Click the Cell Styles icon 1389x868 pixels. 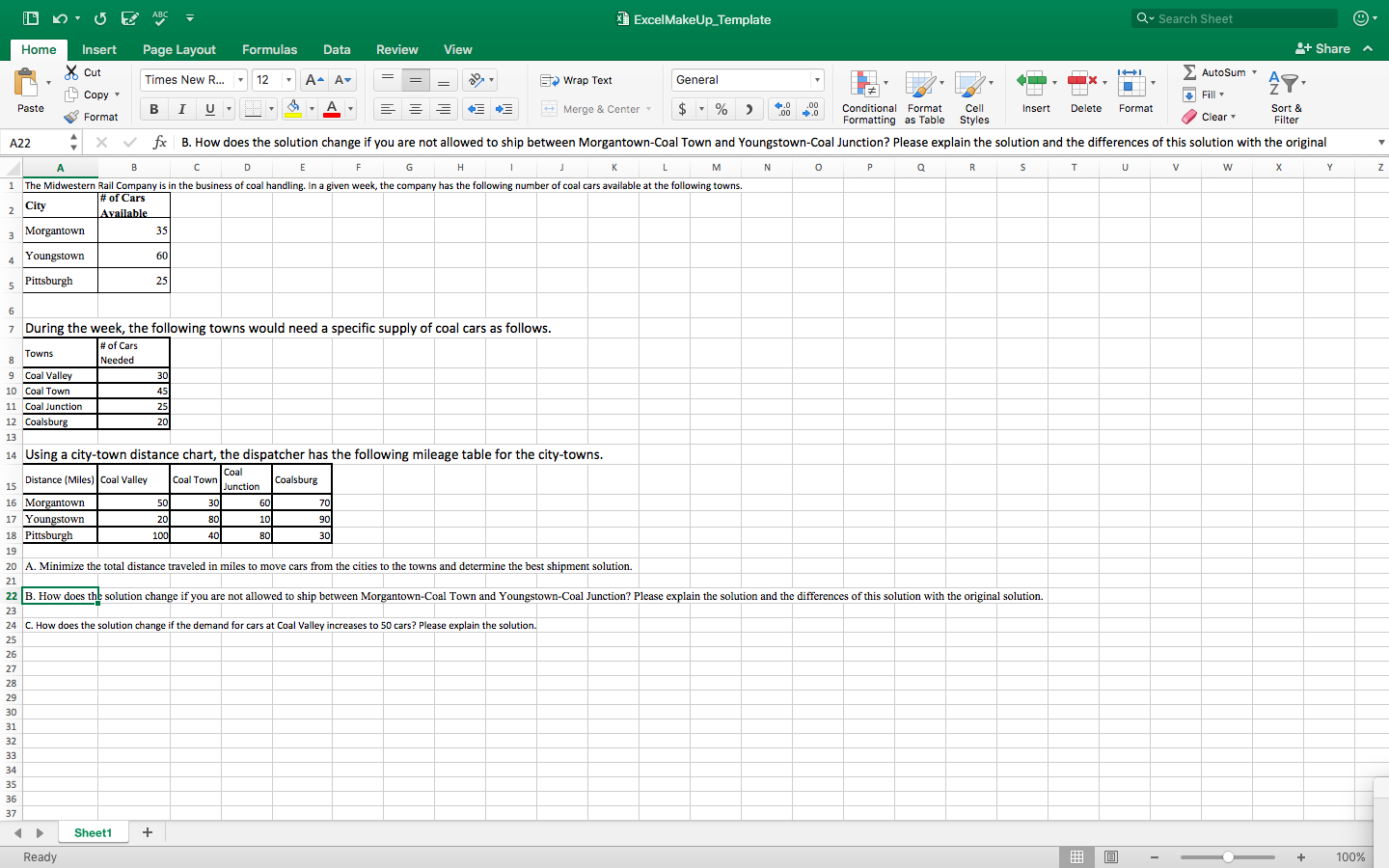coord(974,96)
